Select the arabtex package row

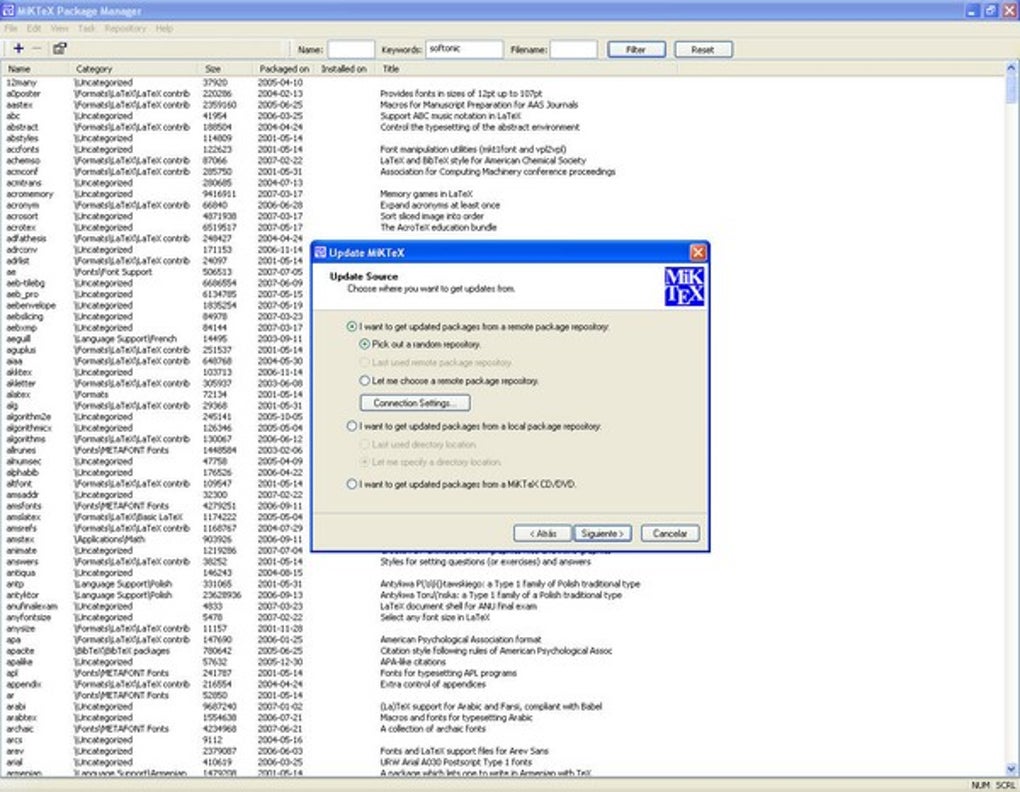(x=503, y=718)
